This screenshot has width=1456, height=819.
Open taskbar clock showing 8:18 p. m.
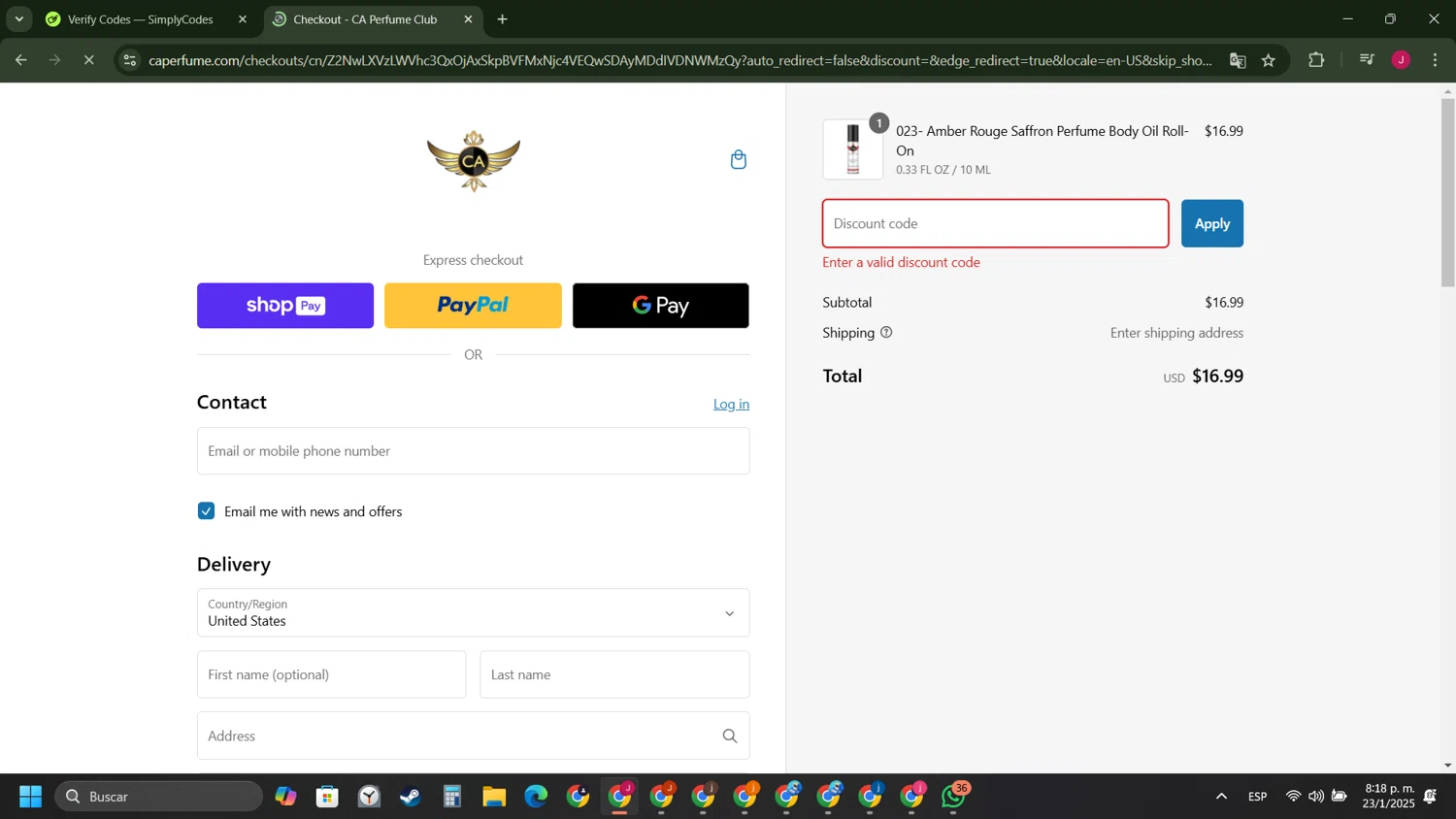(1389, 797)
